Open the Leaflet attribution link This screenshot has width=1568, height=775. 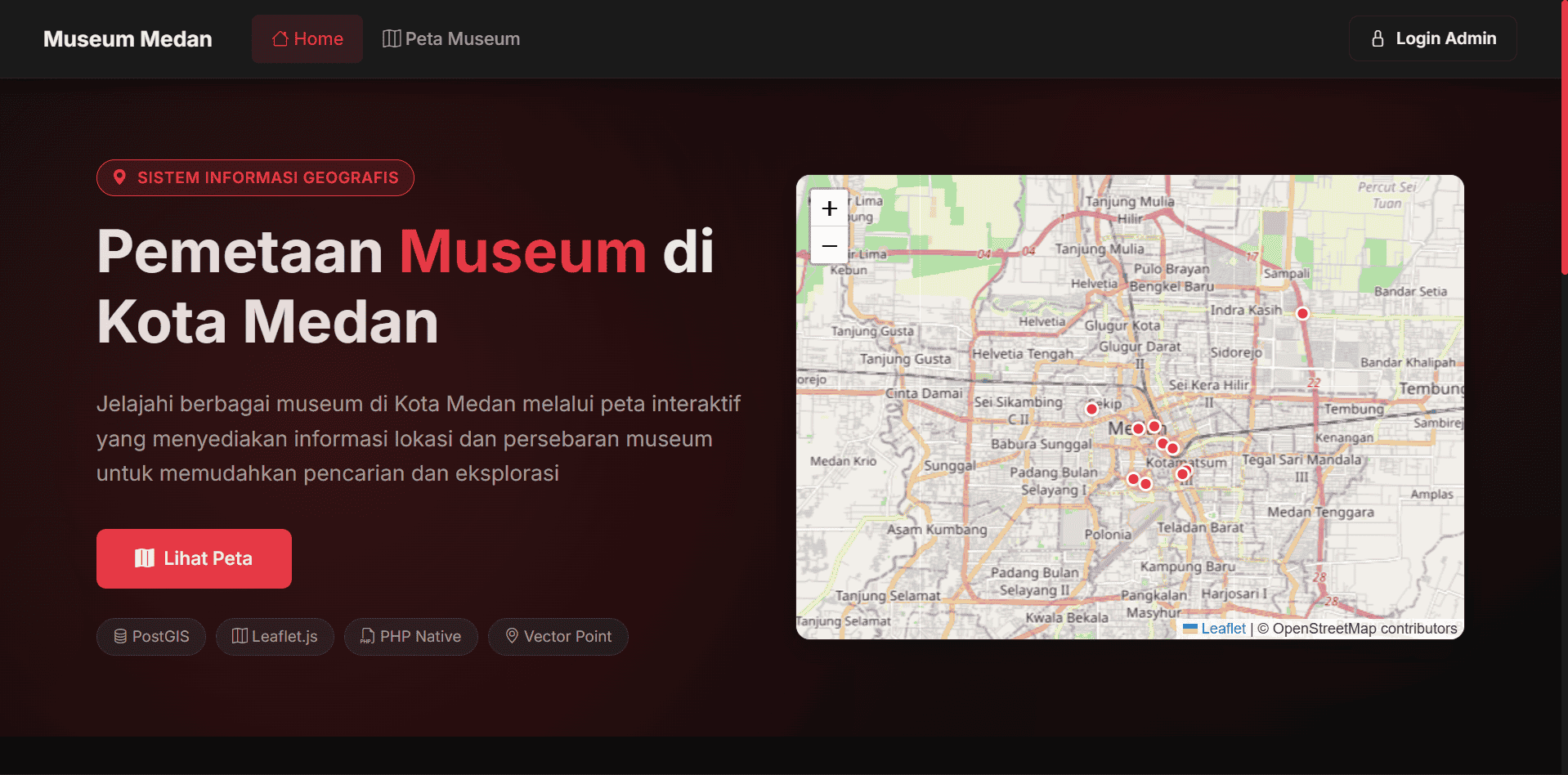1223,629
